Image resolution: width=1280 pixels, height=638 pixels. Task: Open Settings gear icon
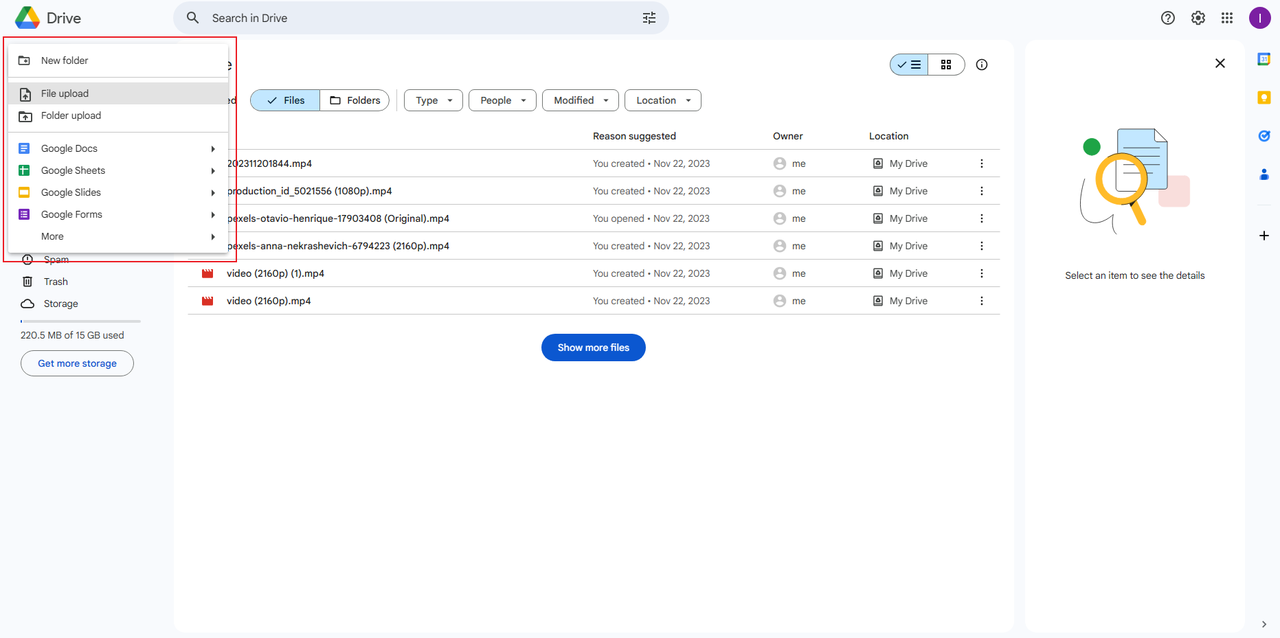tap(1198, 18)
